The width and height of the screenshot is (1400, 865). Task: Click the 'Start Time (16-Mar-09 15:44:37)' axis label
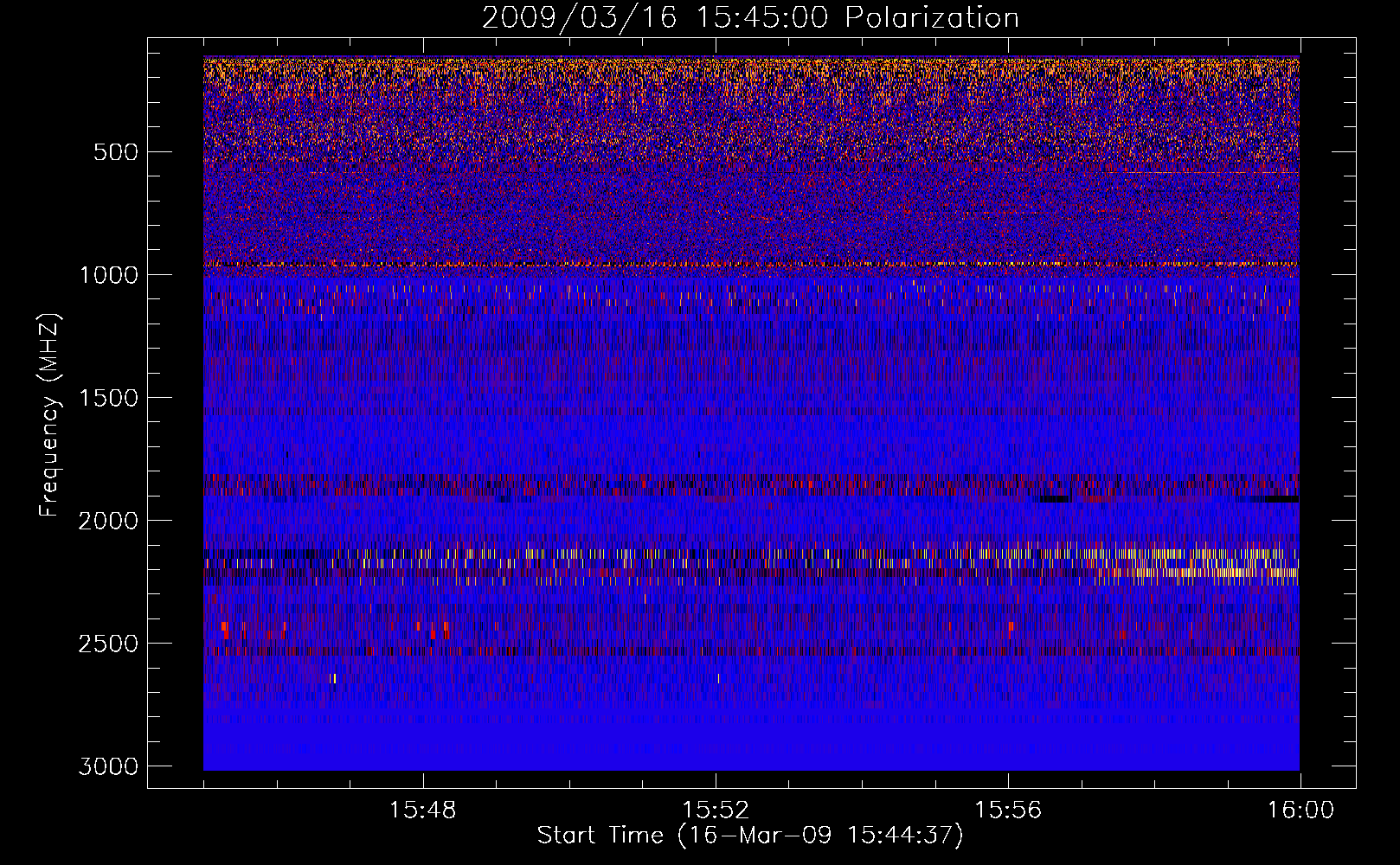[x=750, y=836]
